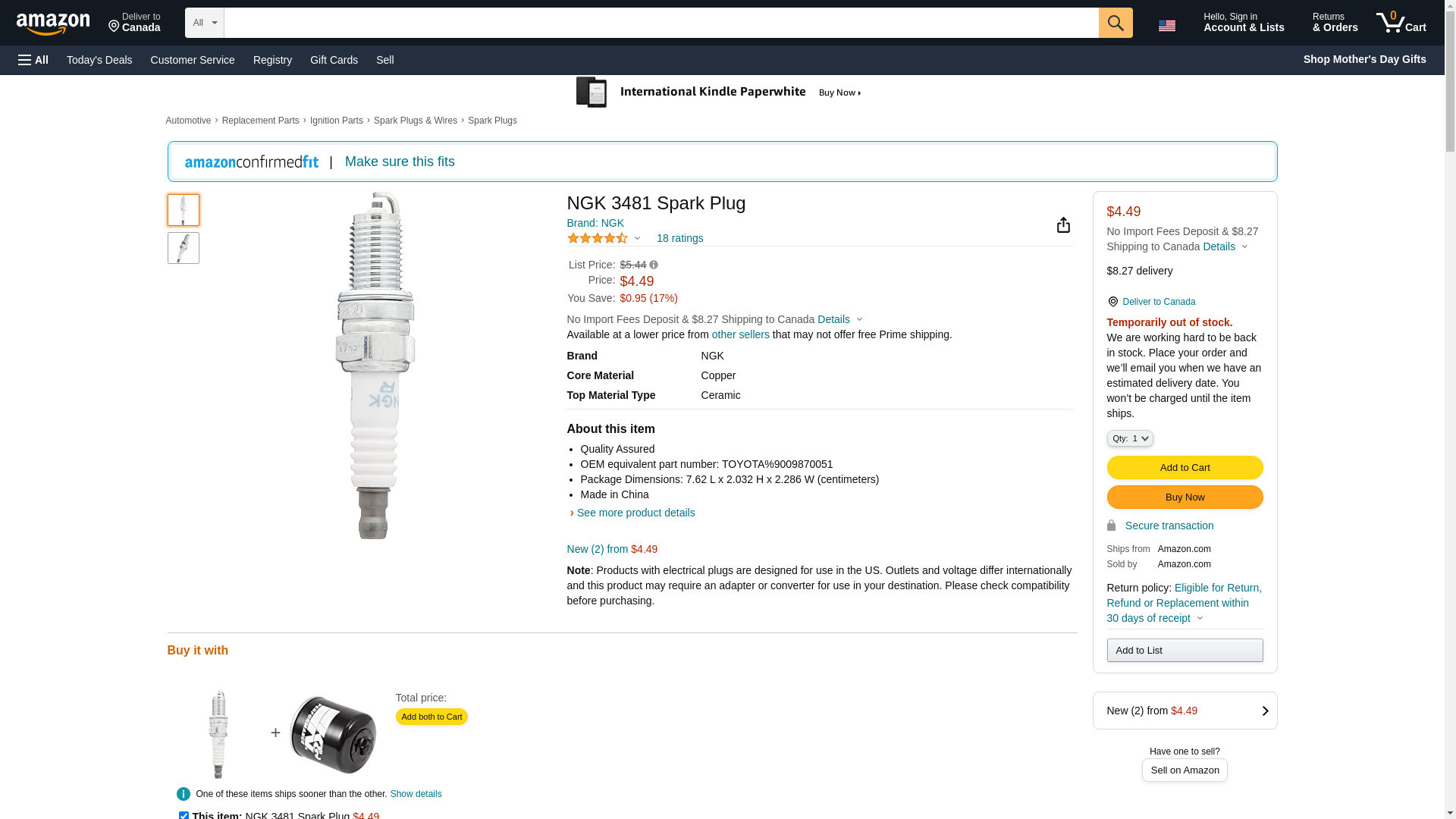Toggle the 'This item' NGK checkbox

[x=184, y=815]
